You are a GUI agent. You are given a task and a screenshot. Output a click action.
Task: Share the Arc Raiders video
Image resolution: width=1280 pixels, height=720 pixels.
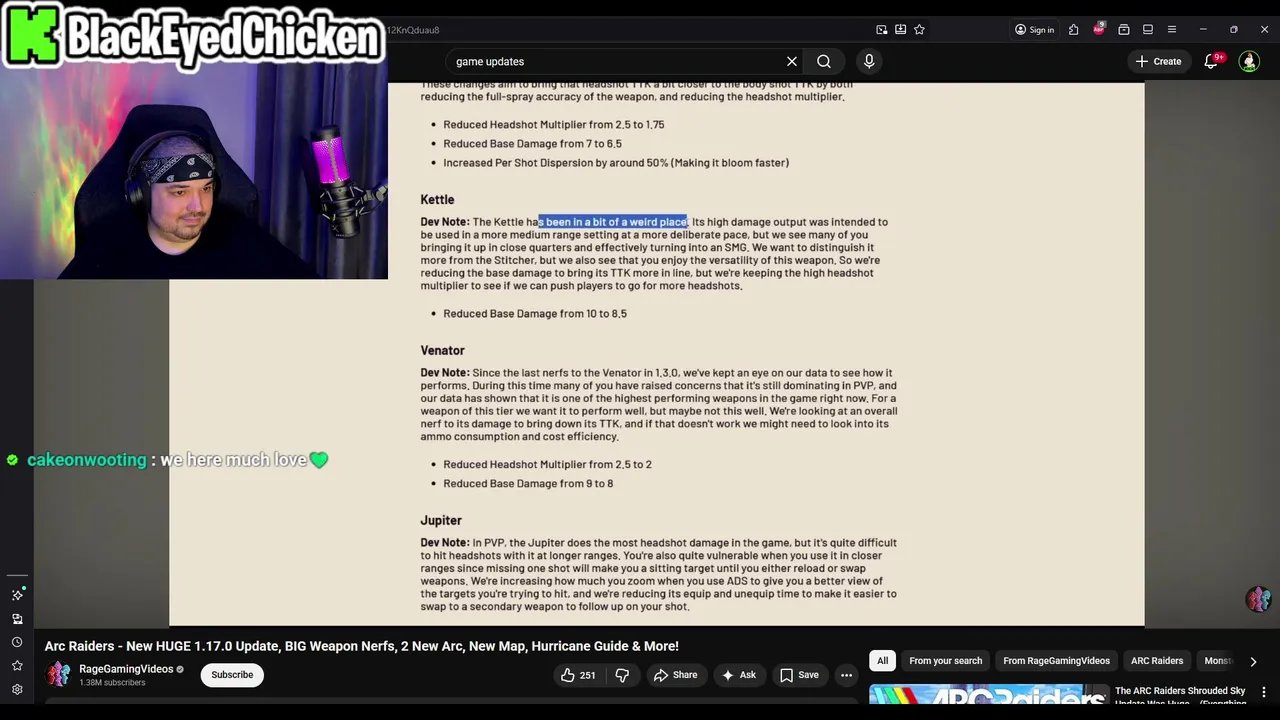(675, 675)
